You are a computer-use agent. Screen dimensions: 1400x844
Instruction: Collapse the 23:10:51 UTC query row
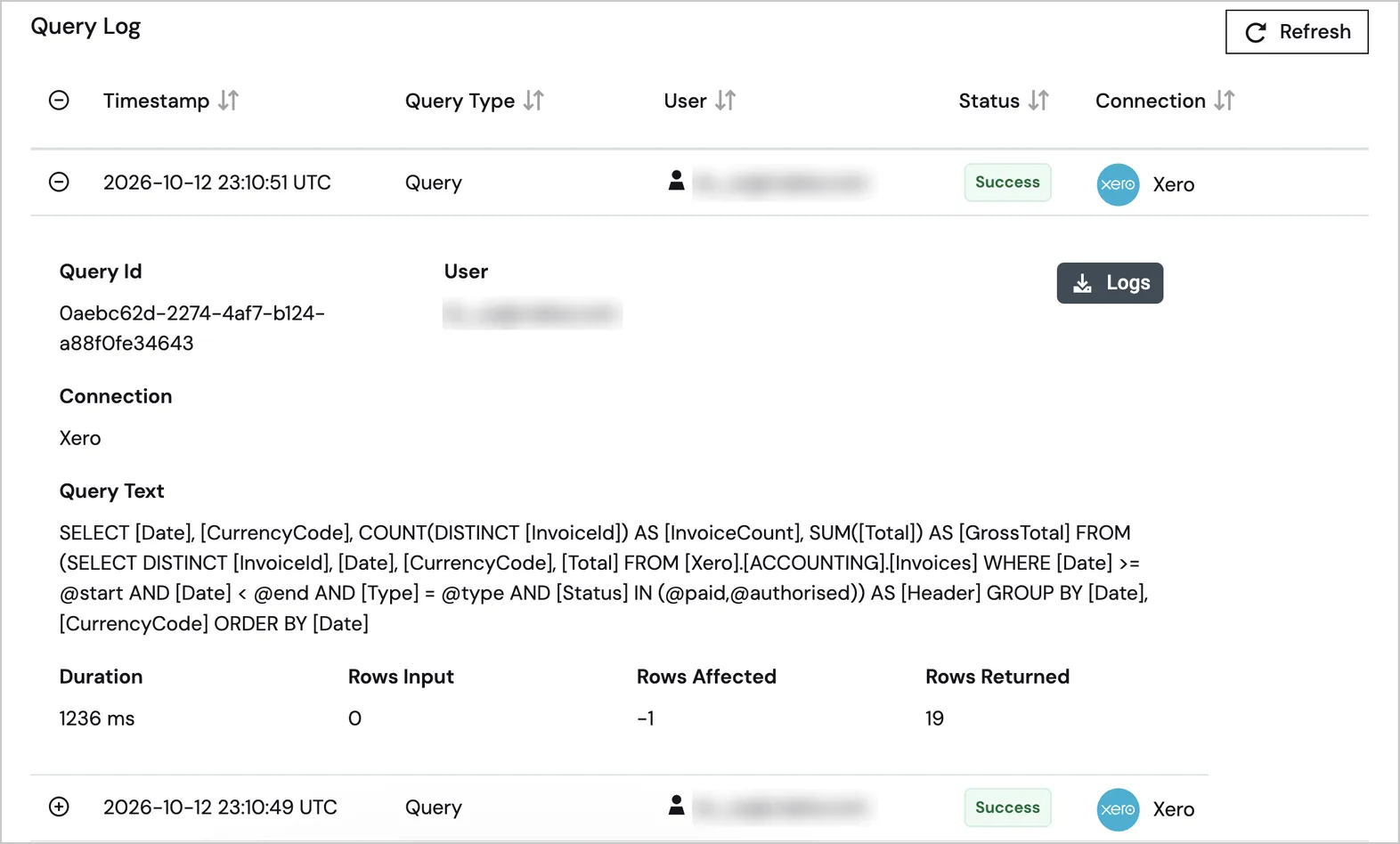pos(59,183)
